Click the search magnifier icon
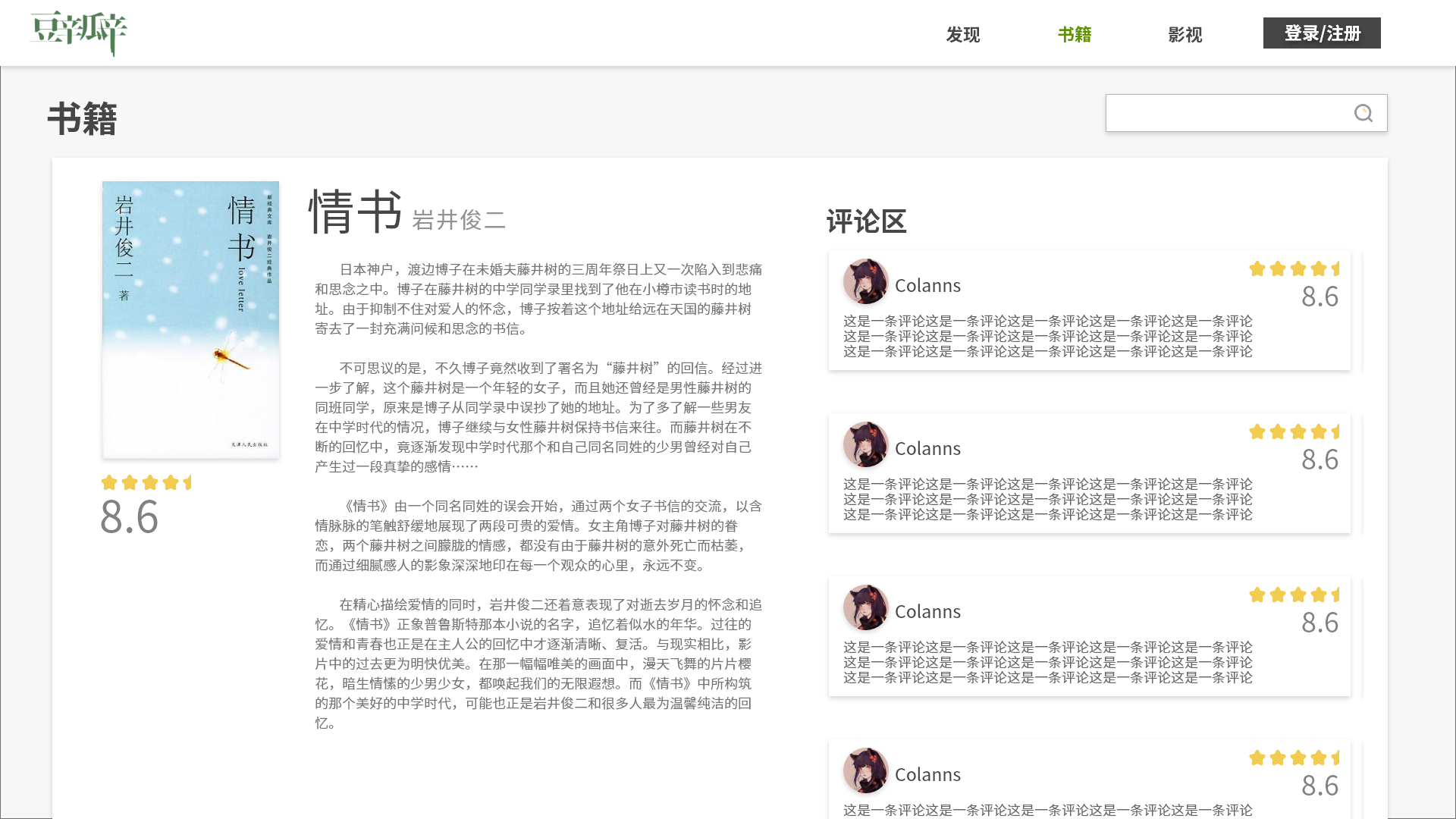 coord(1363,113)
